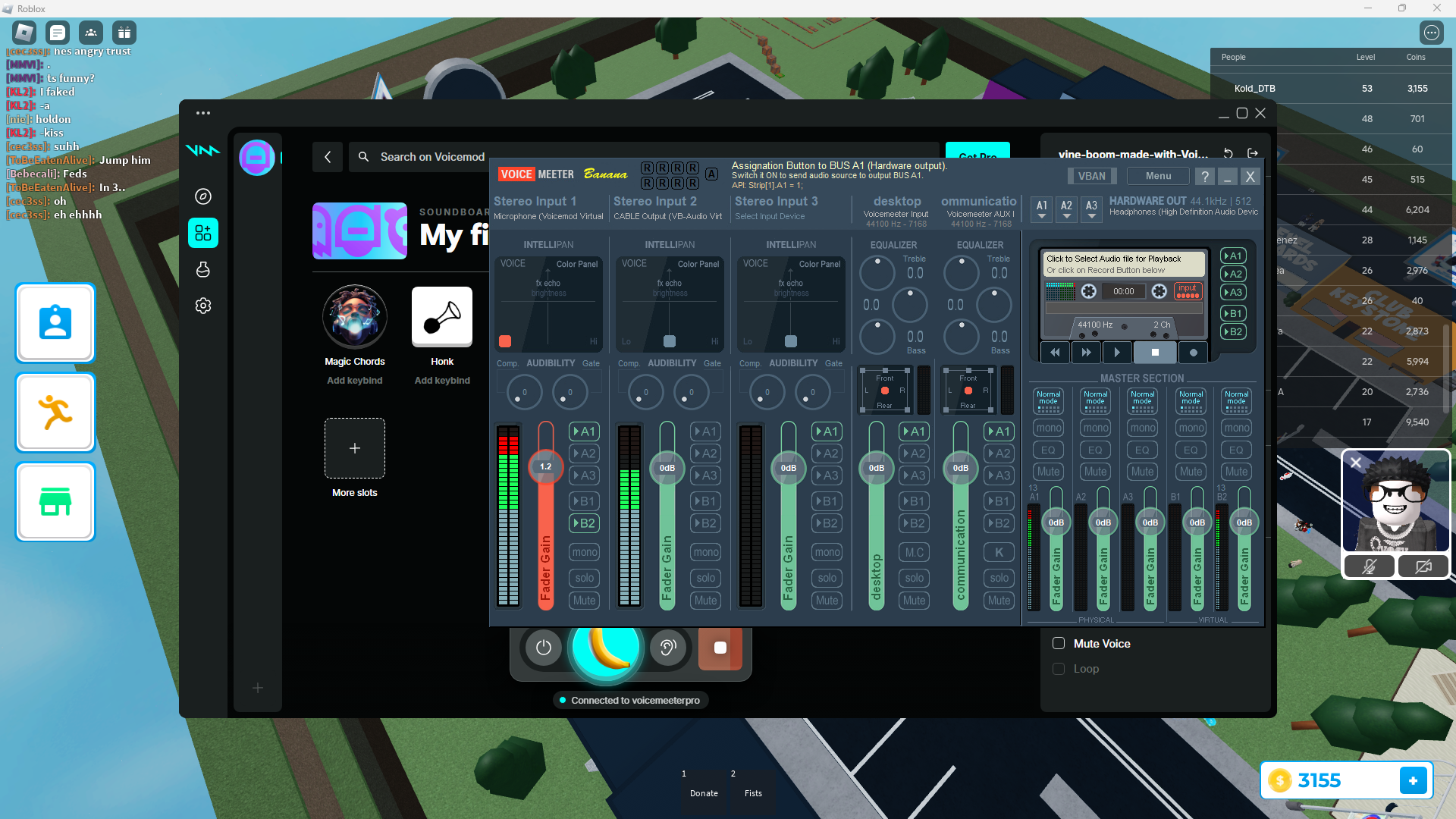Open Voicemod window three-dot menu
This screenshot has width=1456, height=819.
(203, 113)
